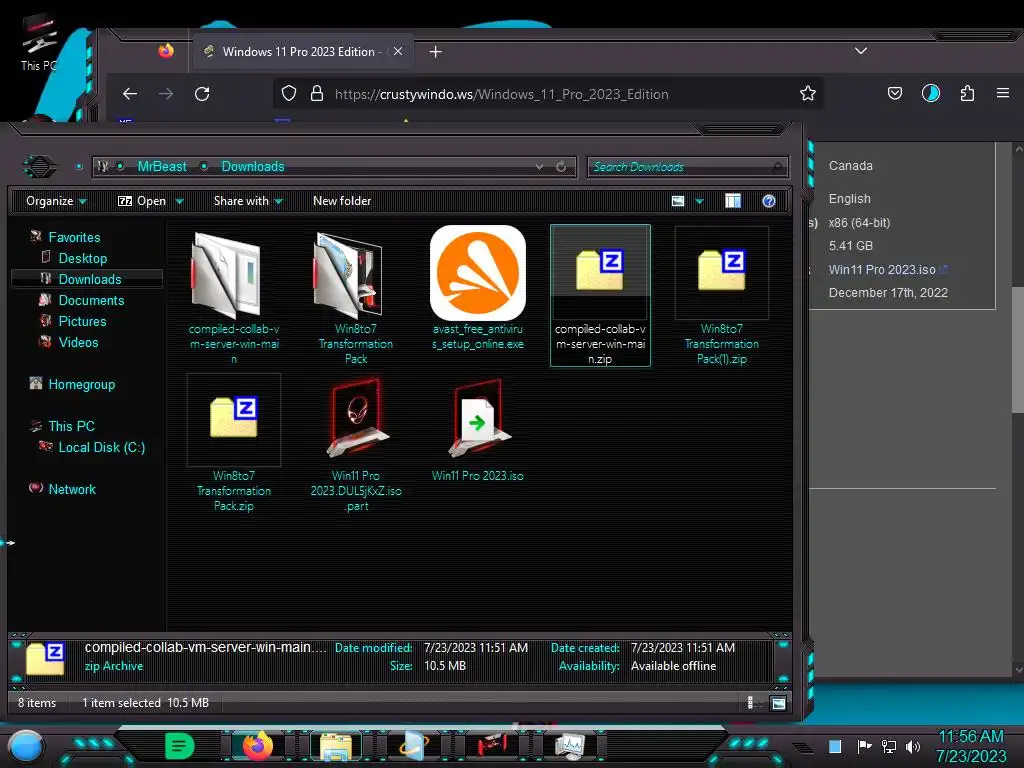This screenshot has width=1024, height=768.
Task: Expand the Open button dropdown arrow
Action: pyautogui.click(x=180, y=201)
